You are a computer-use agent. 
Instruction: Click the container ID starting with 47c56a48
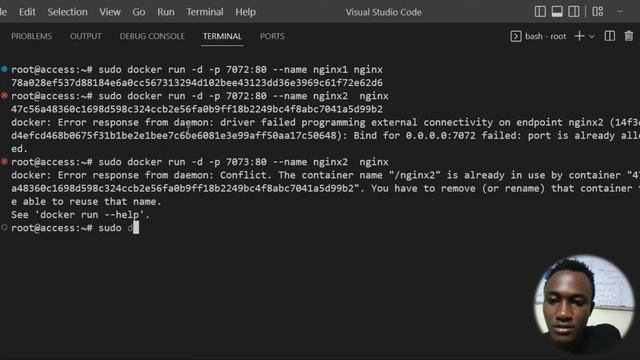[197, 109]
